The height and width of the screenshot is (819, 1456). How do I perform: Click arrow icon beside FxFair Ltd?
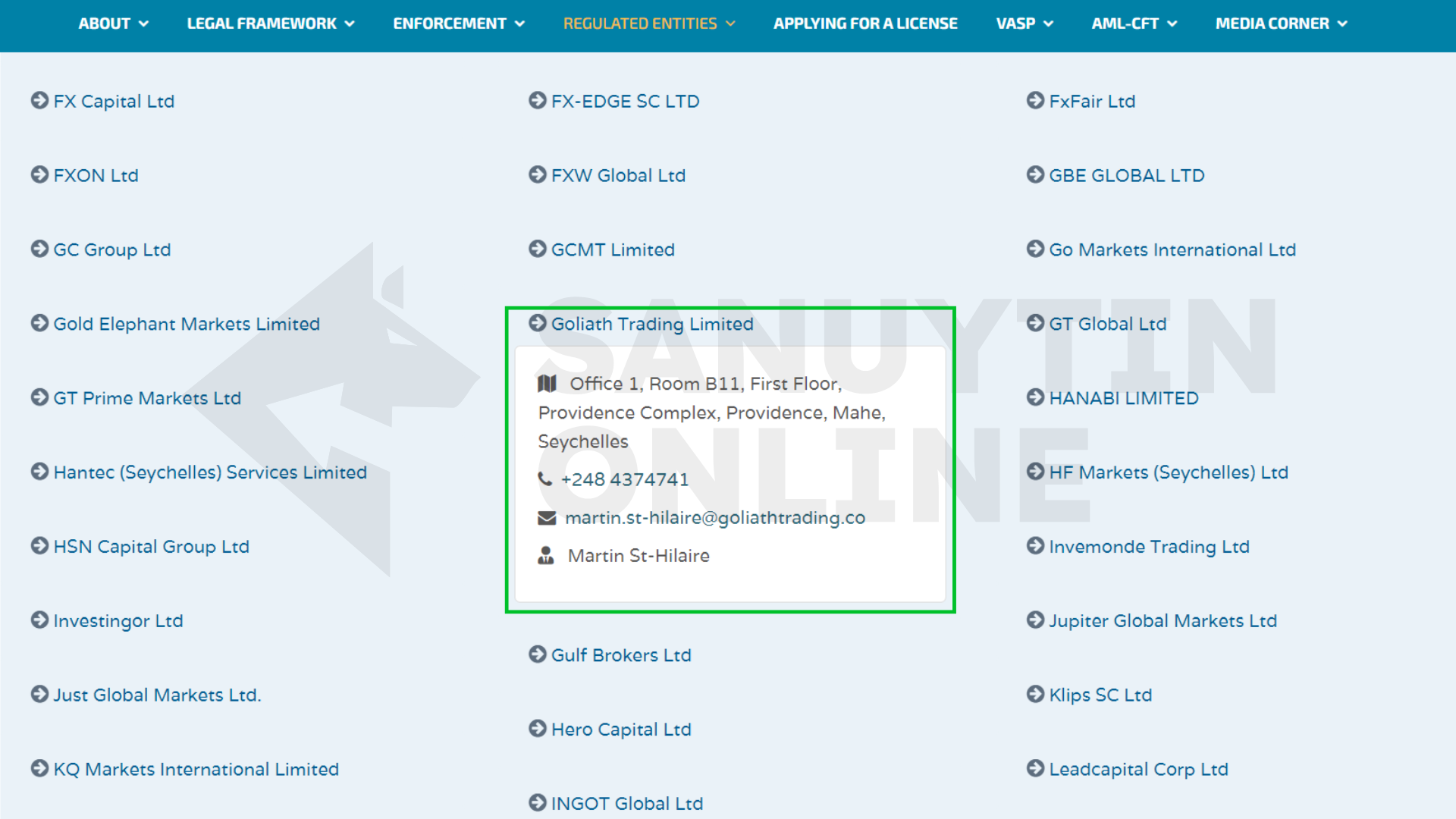pos(1035,100)
